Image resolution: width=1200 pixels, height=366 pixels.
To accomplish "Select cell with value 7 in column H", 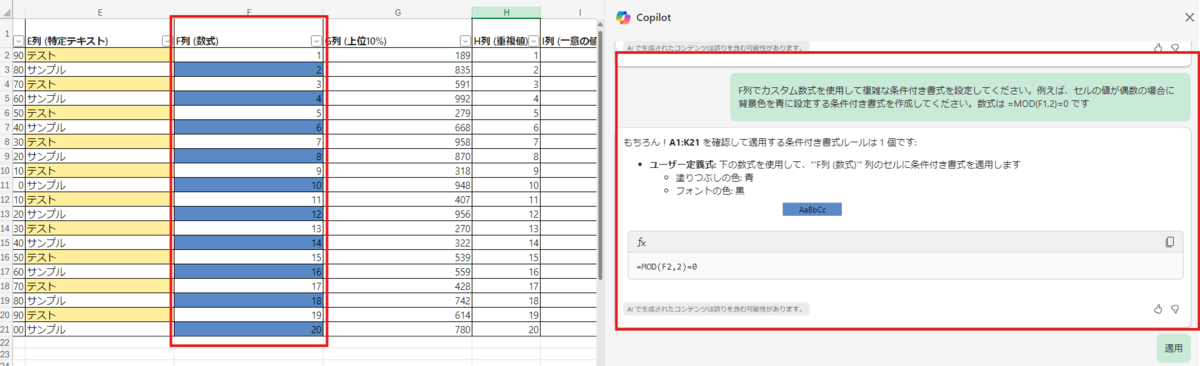I will pos(506,142).
